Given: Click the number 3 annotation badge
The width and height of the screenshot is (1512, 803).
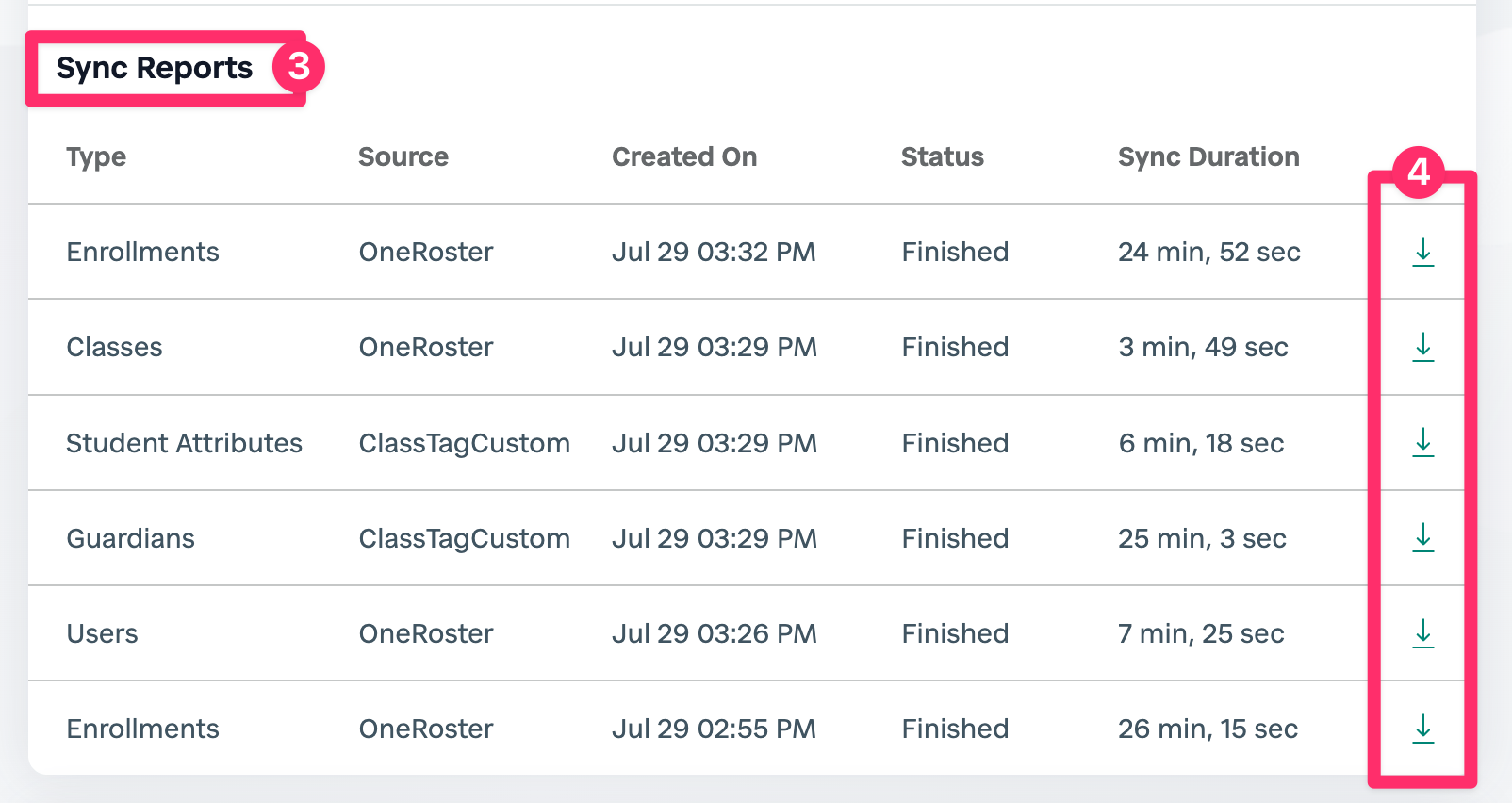Looking at the screenshot, I should pyautogui.click(x=299, y=66).
